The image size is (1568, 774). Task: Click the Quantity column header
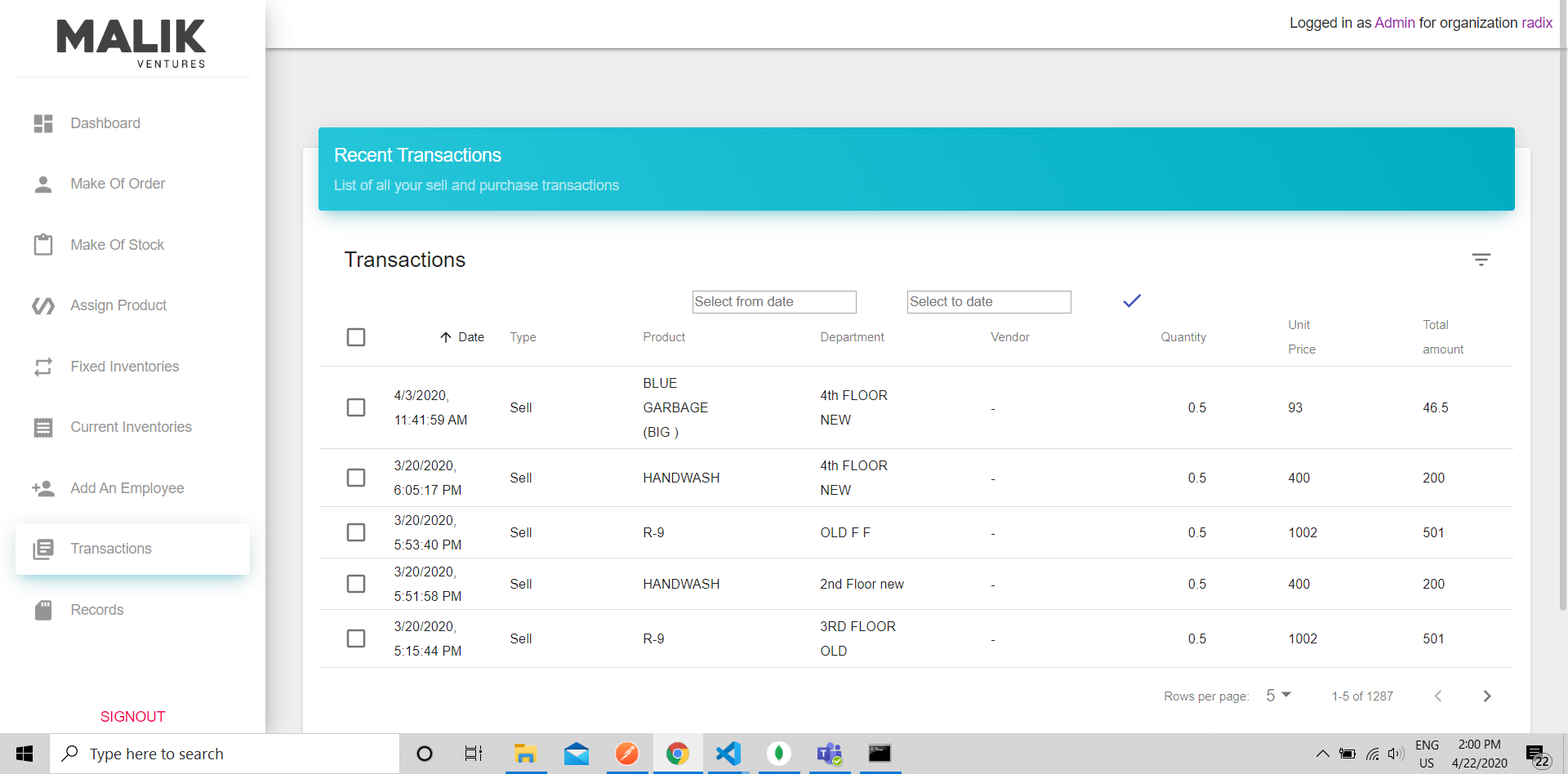point(1183,337)
